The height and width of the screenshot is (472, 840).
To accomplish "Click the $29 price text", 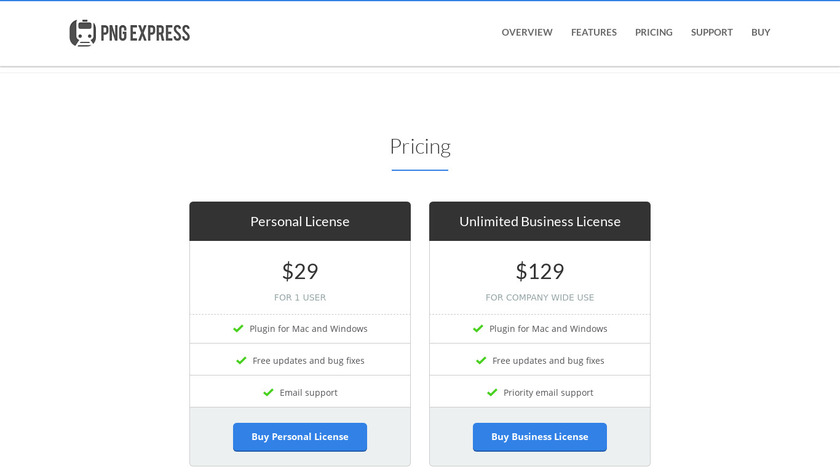I will pos(300,271).
